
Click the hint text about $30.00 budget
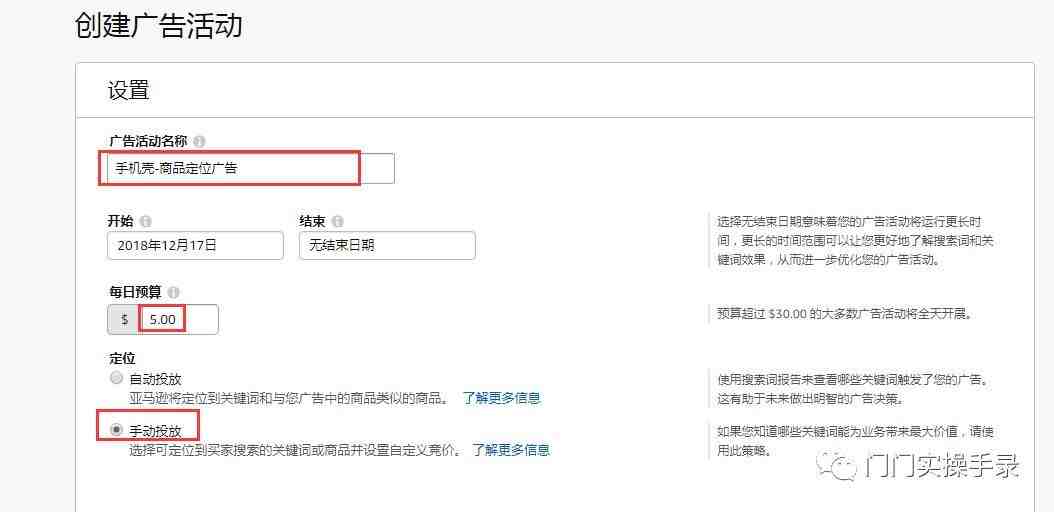844,314
